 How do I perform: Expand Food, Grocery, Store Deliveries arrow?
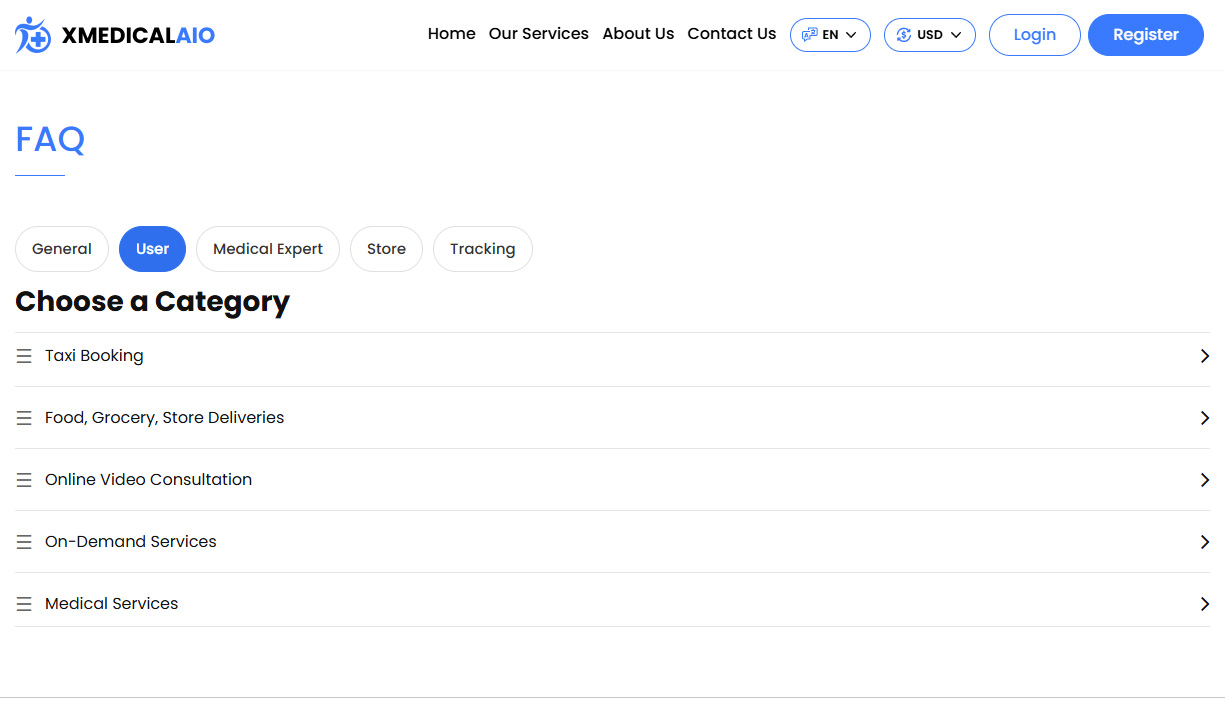1204,418
